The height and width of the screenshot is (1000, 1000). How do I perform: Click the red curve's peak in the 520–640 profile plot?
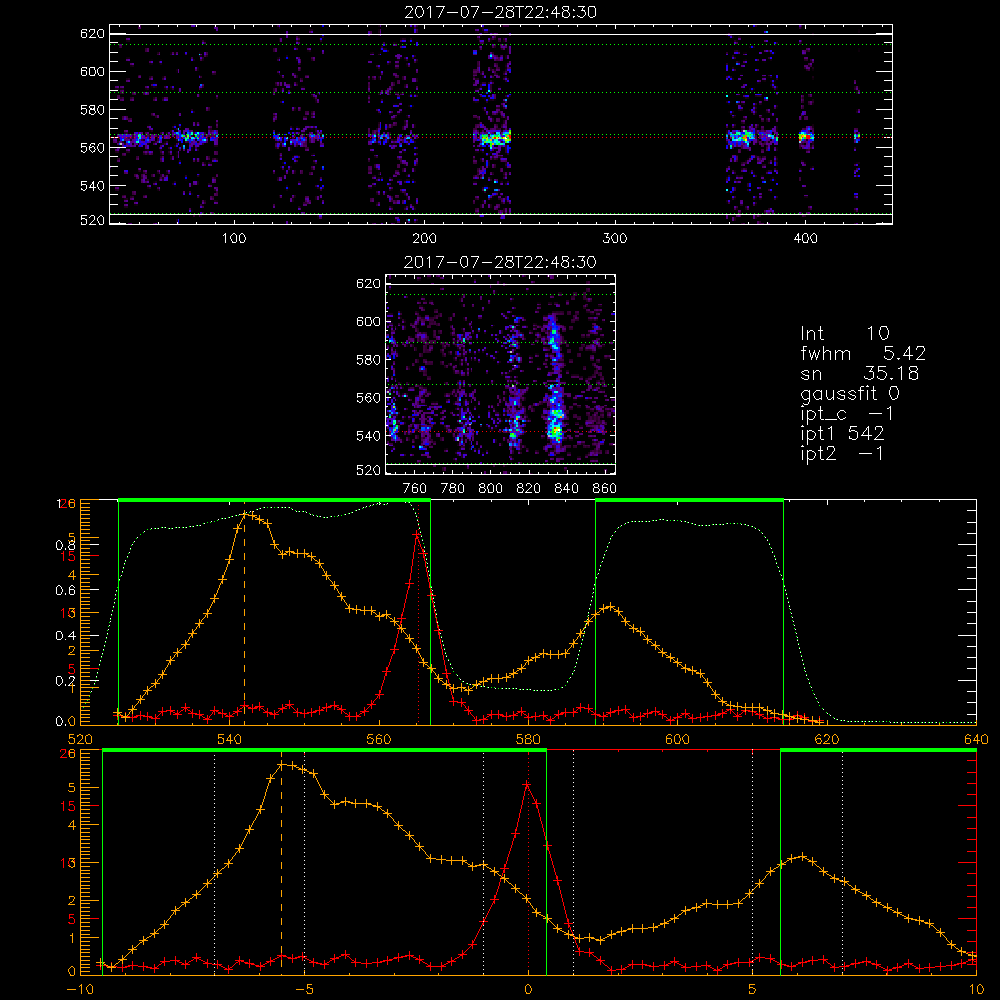click(x=417, y=534)
